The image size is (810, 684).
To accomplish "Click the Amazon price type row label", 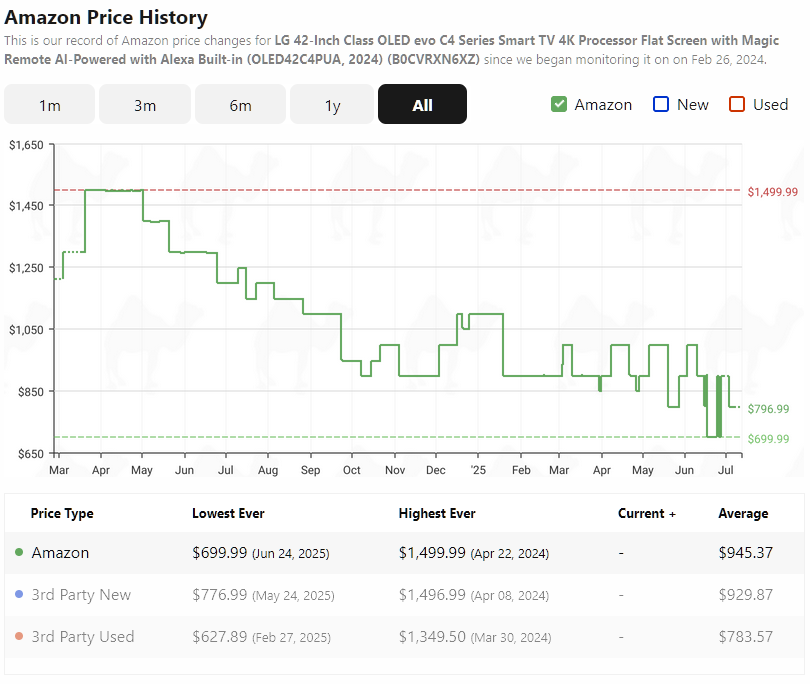I will pyautogui.click(x=60, y=553).
